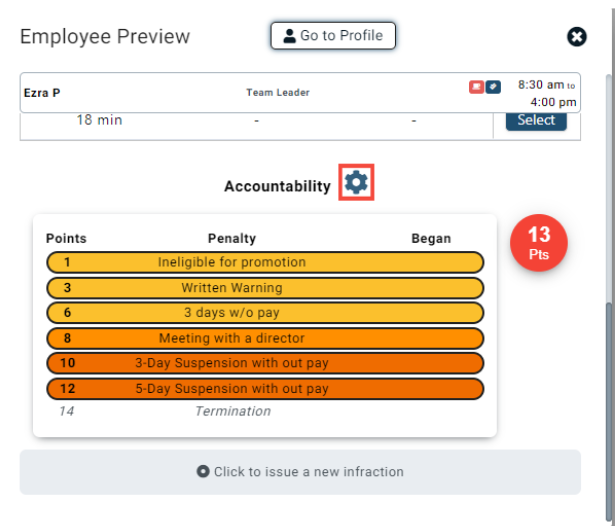
Task: Click the blue tag icon beside the shift time
Action: (x=492, y=88)
